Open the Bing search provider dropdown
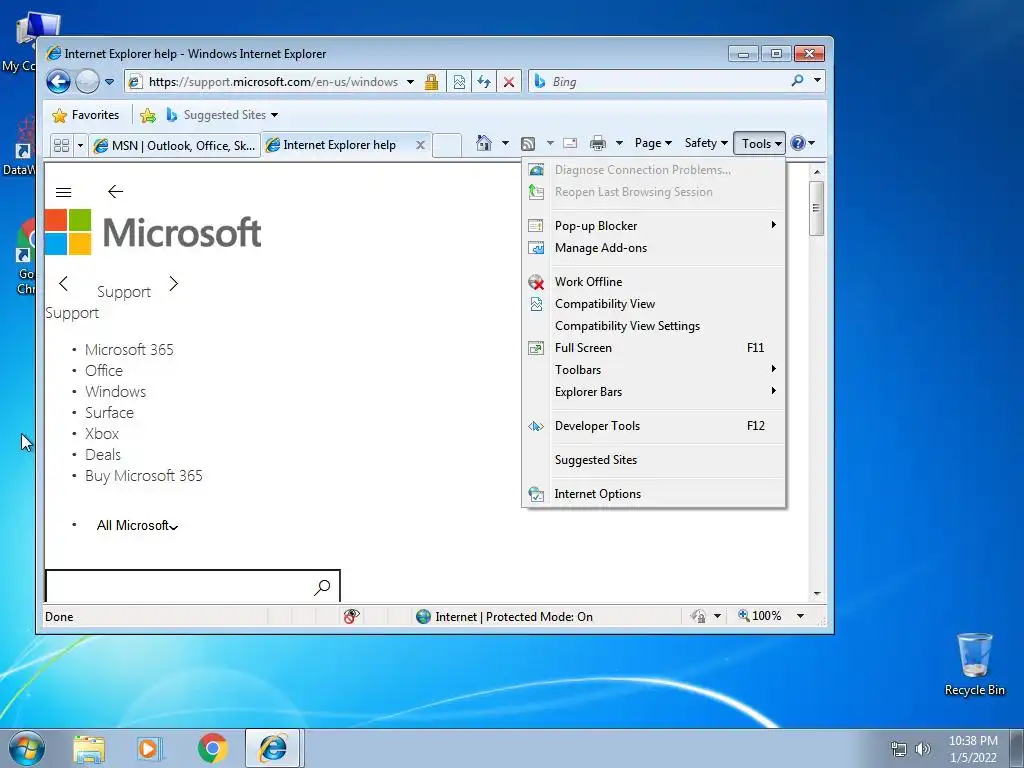The height and width of the screenshot is (768, 1024). click(817, 80)
